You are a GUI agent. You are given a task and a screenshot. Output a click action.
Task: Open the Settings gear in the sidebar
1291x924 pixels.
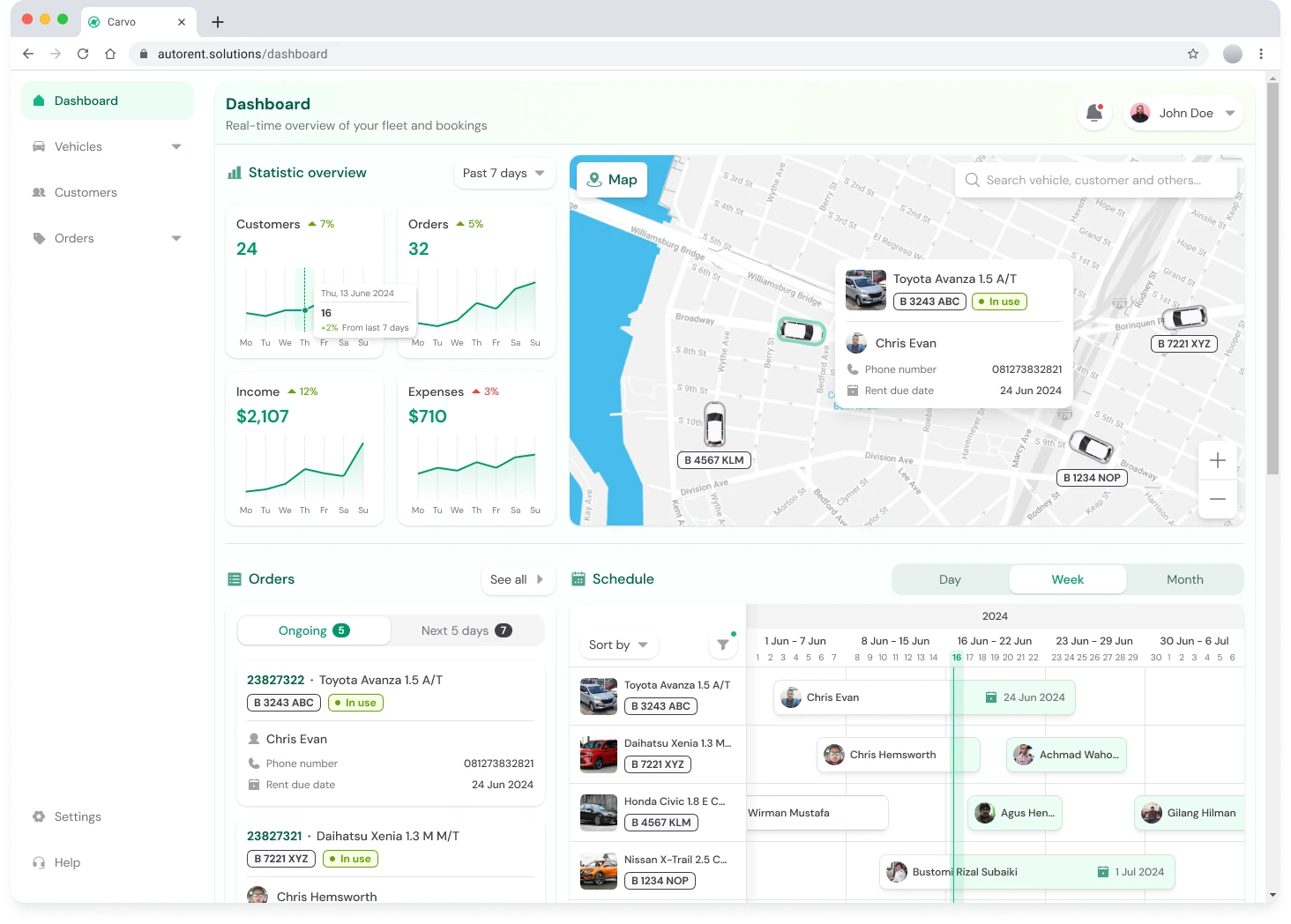[x=39, y=816]
